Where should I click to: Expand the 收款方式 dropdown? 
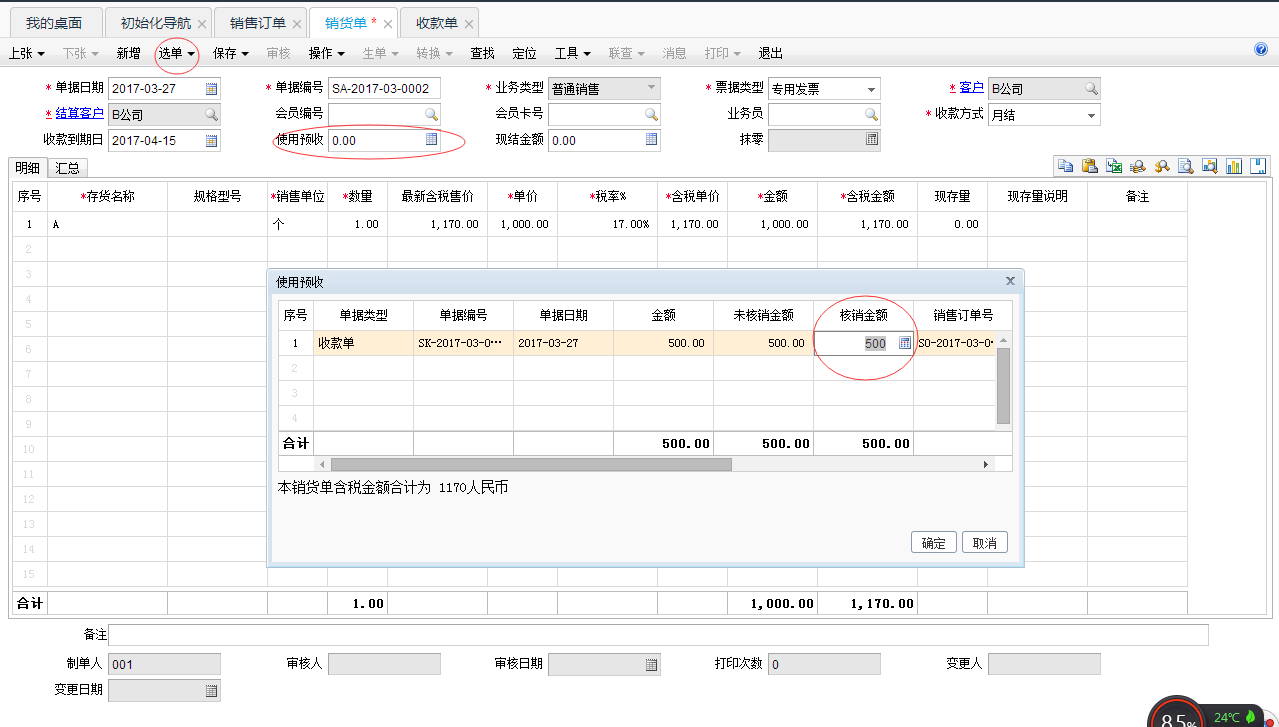click(x=1091, y=115)
